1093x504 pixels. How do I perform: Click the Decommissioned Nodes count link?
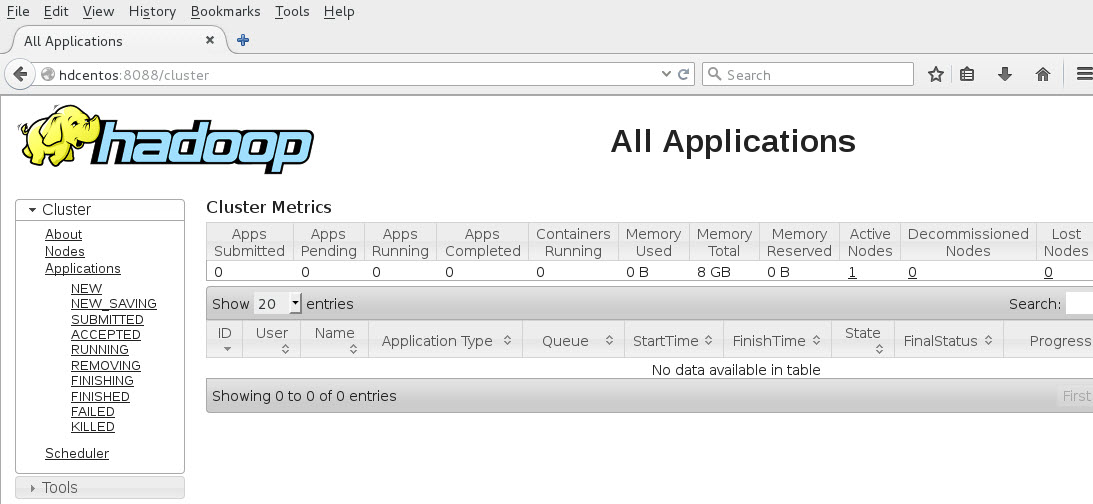(912, 272)
